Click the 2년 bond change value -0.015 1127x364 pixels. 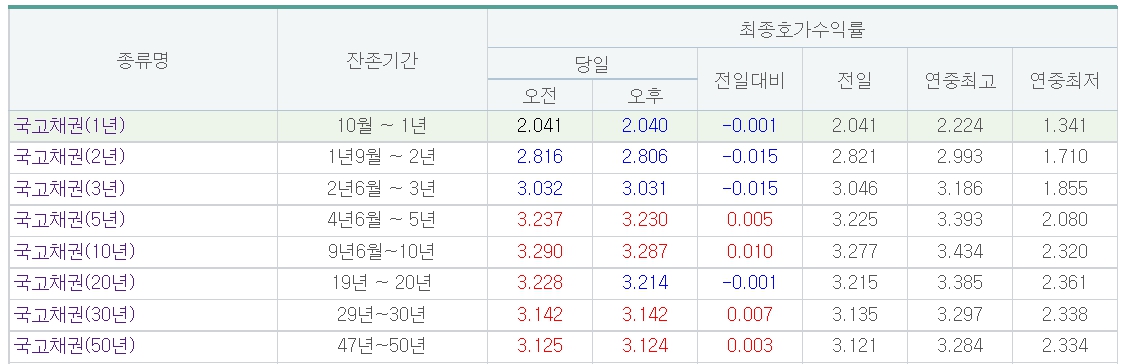click(x=750, y=156)
